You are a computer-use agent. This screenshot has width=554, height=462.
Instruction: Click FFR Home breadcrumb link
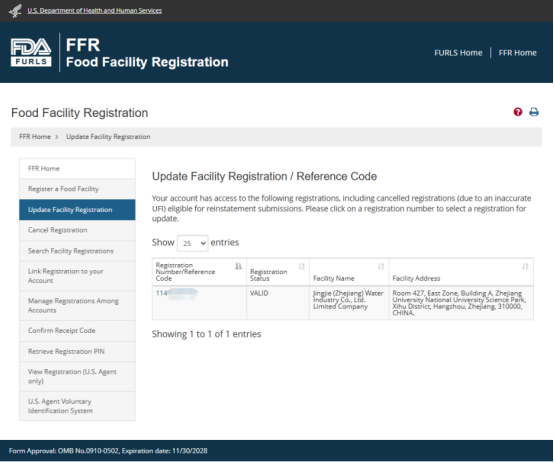pos(35,137)
